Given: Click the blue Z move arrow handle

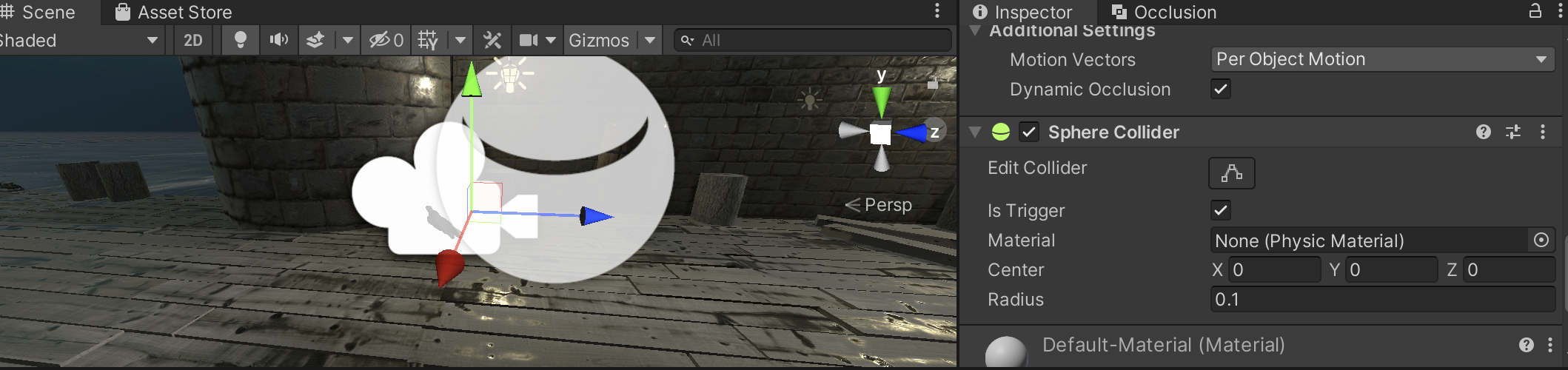Looking at the screenshot, I should pyautogui.click(x=596, y=216).
